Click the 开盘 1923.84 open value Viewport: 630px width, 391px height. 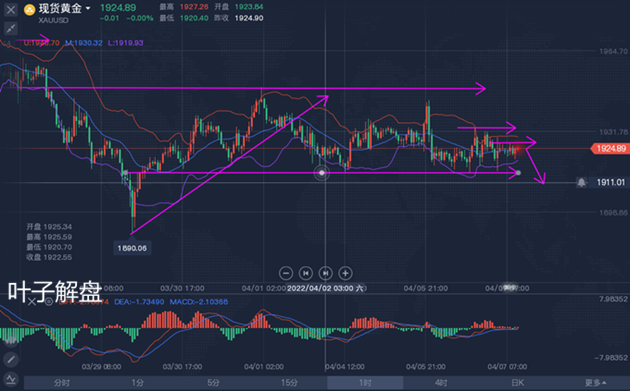239,7
